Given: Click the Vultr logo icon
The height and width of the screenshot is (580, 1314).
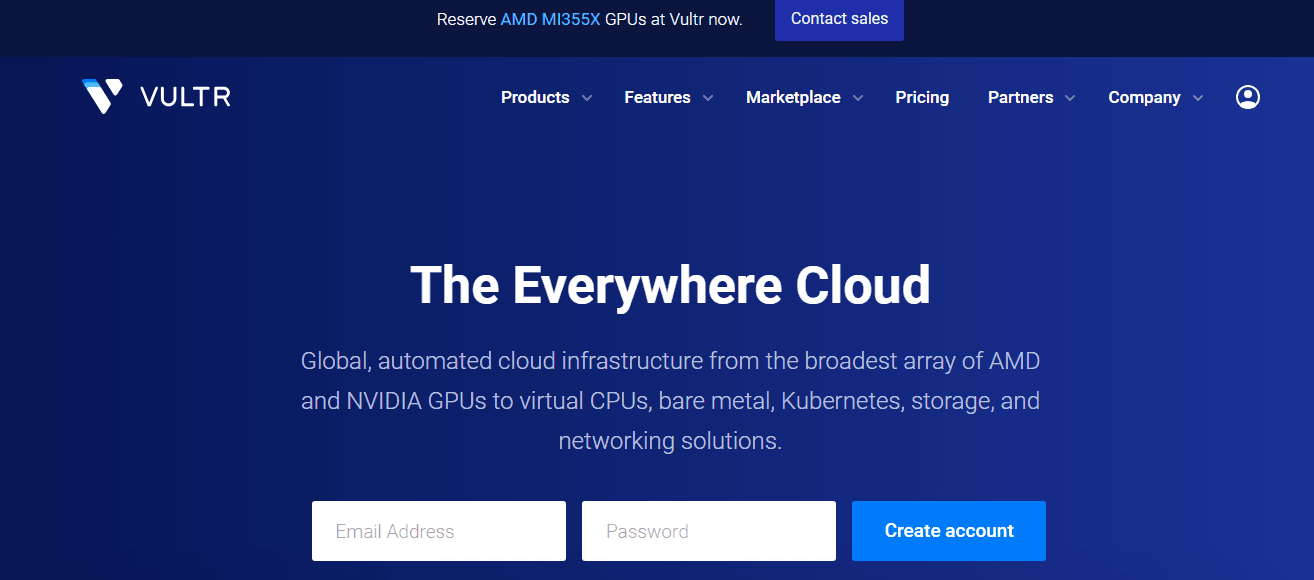Looking at the screenshot, I should pyautogui.click(x=102, y=96).
